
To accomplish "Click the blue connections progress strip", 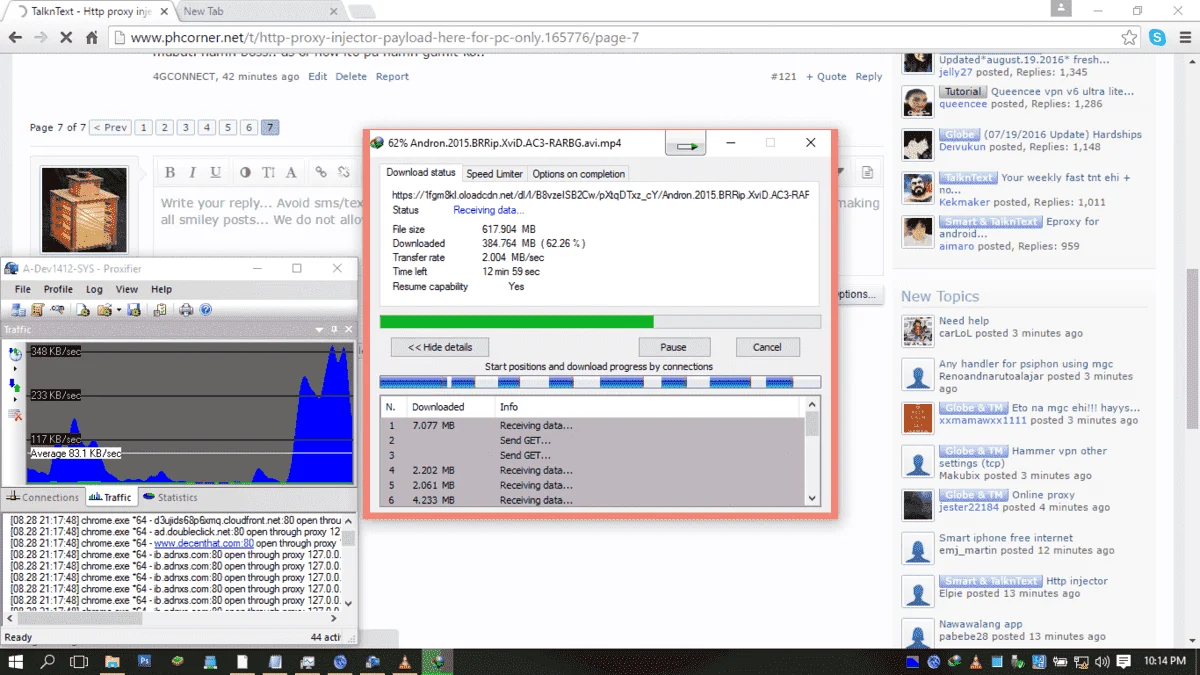I will (600, 382).
